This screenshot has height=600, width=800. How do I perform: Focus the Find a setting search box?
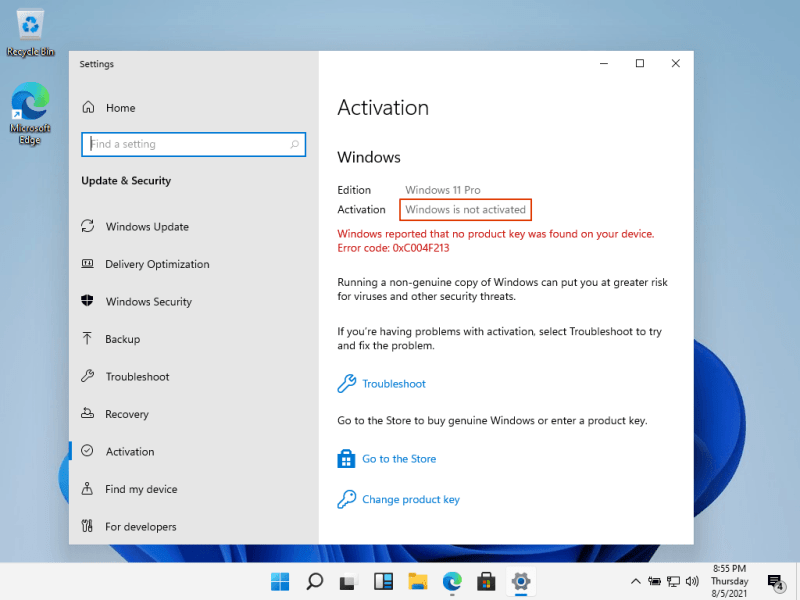pos(193,144)
